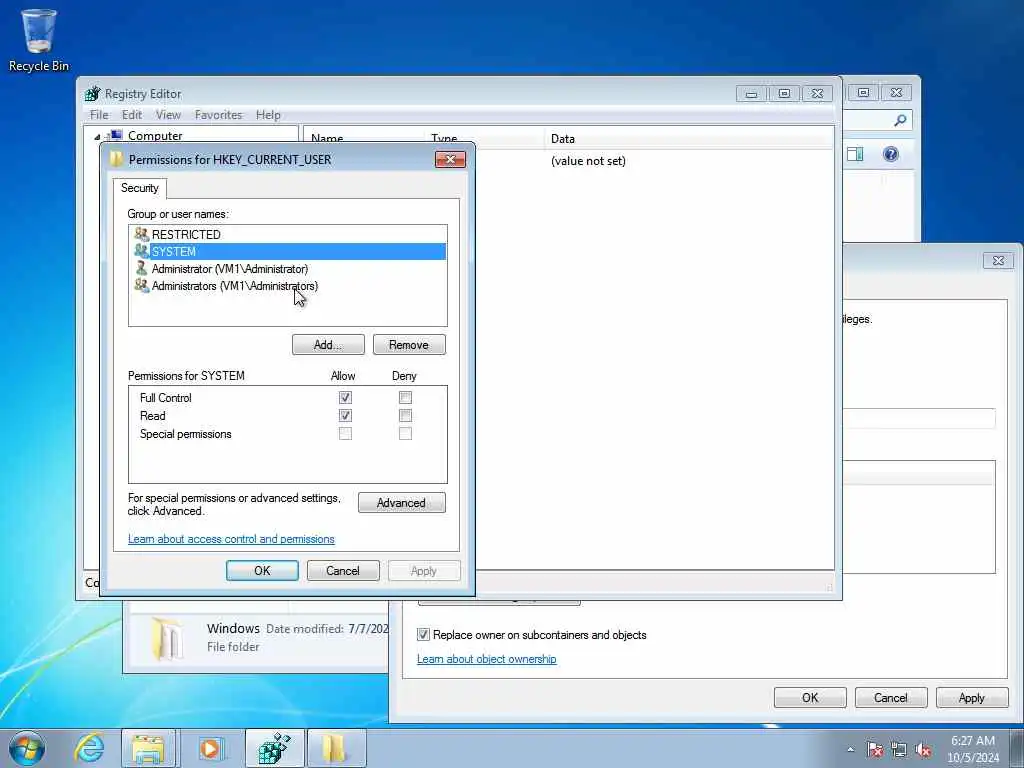Toggle the preview pane icon in Explorer

(x=855, y=154)
